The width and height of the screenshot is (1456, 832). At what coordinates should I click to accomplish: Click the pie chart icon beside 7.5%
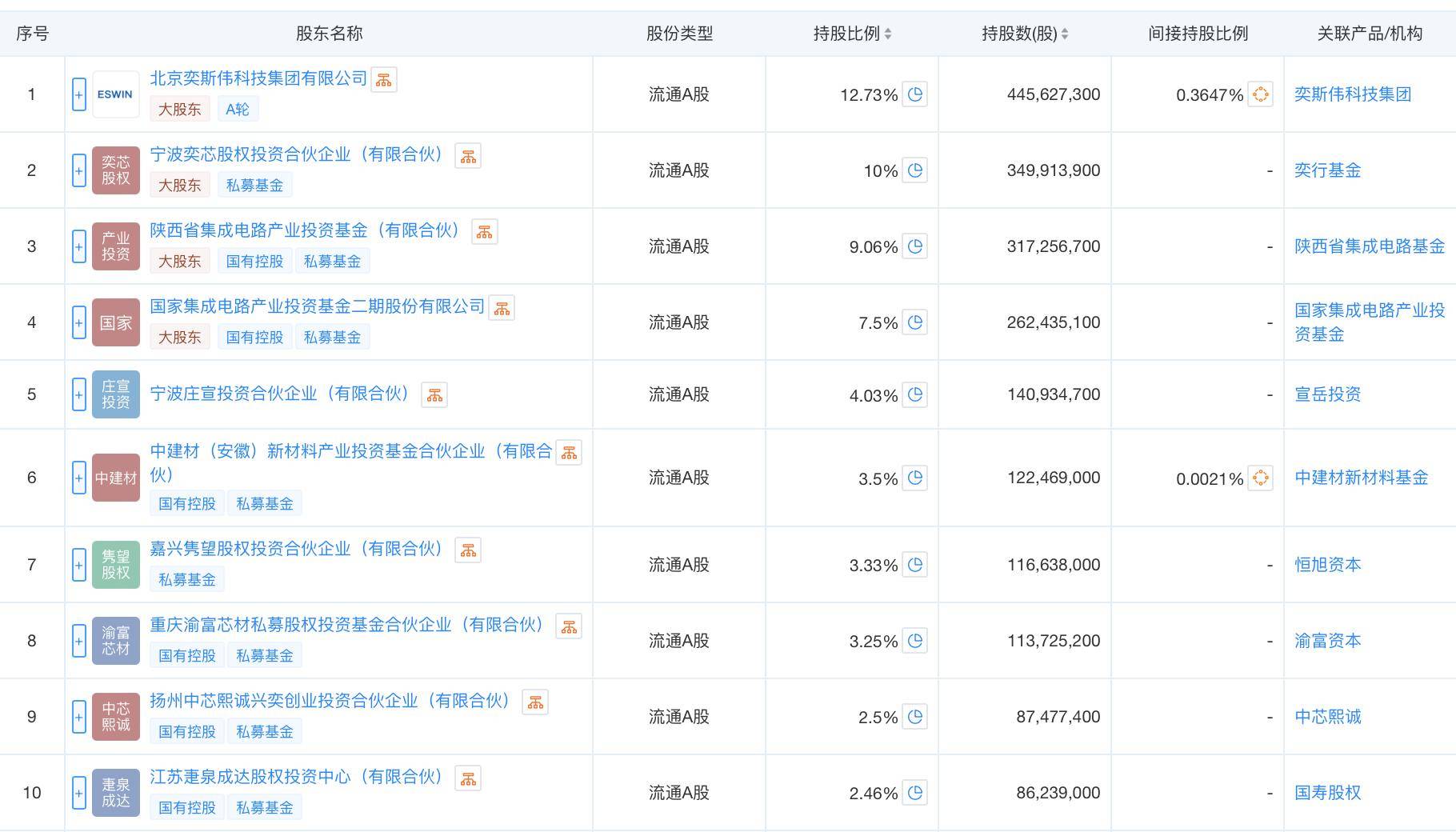[x=914, y=322]
